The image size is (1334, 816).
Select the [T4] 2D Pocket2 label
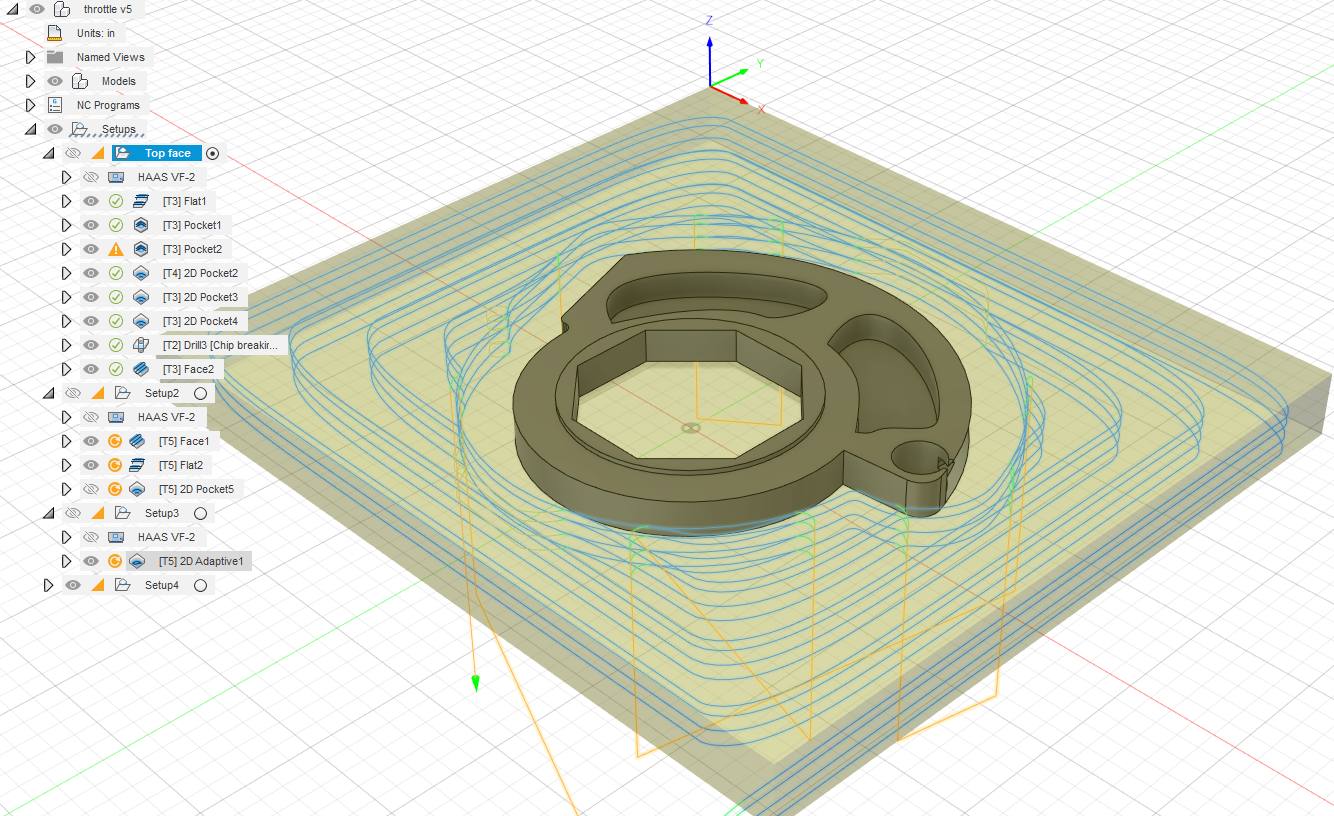coord(200,273)
